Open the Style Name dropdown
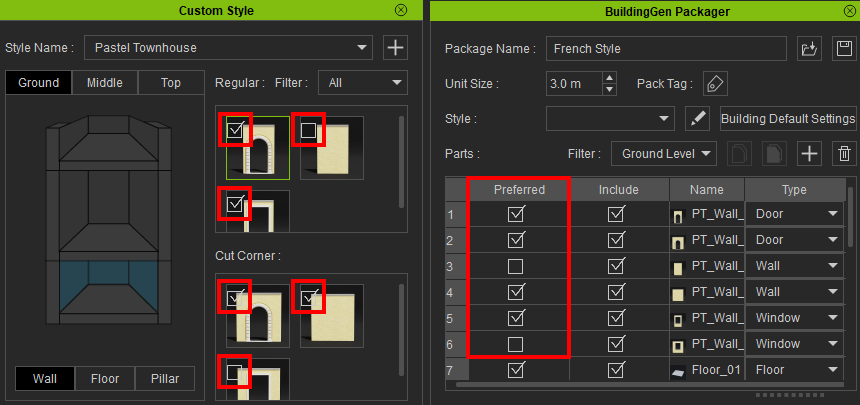This screenshot has width=860, height=405. [228, 48]
